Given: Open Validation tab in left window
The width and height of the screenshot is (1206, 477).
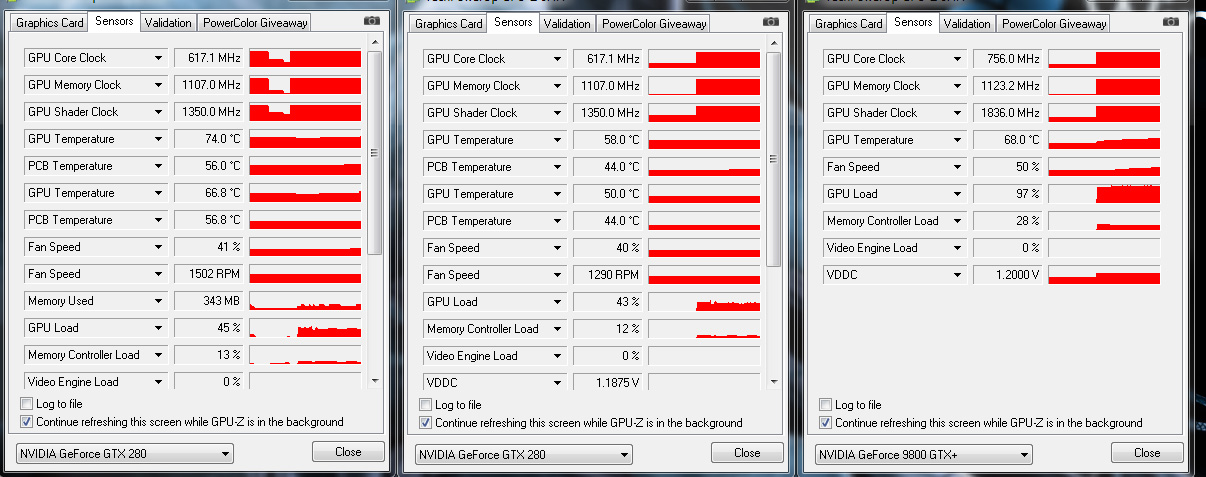Looking at the screenshot, I should (x=167, y=22).
